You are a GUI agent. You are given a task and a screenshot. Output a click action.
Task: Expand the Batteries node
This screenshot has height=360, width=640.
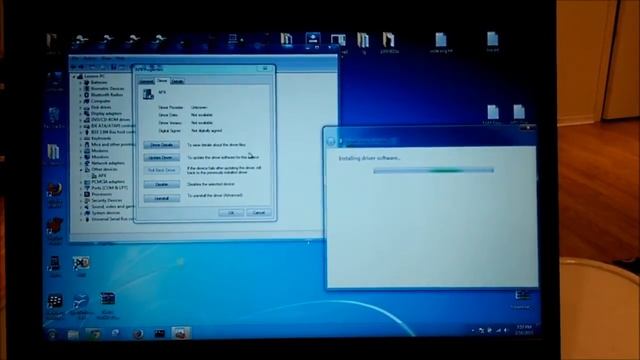pos(81,82)
